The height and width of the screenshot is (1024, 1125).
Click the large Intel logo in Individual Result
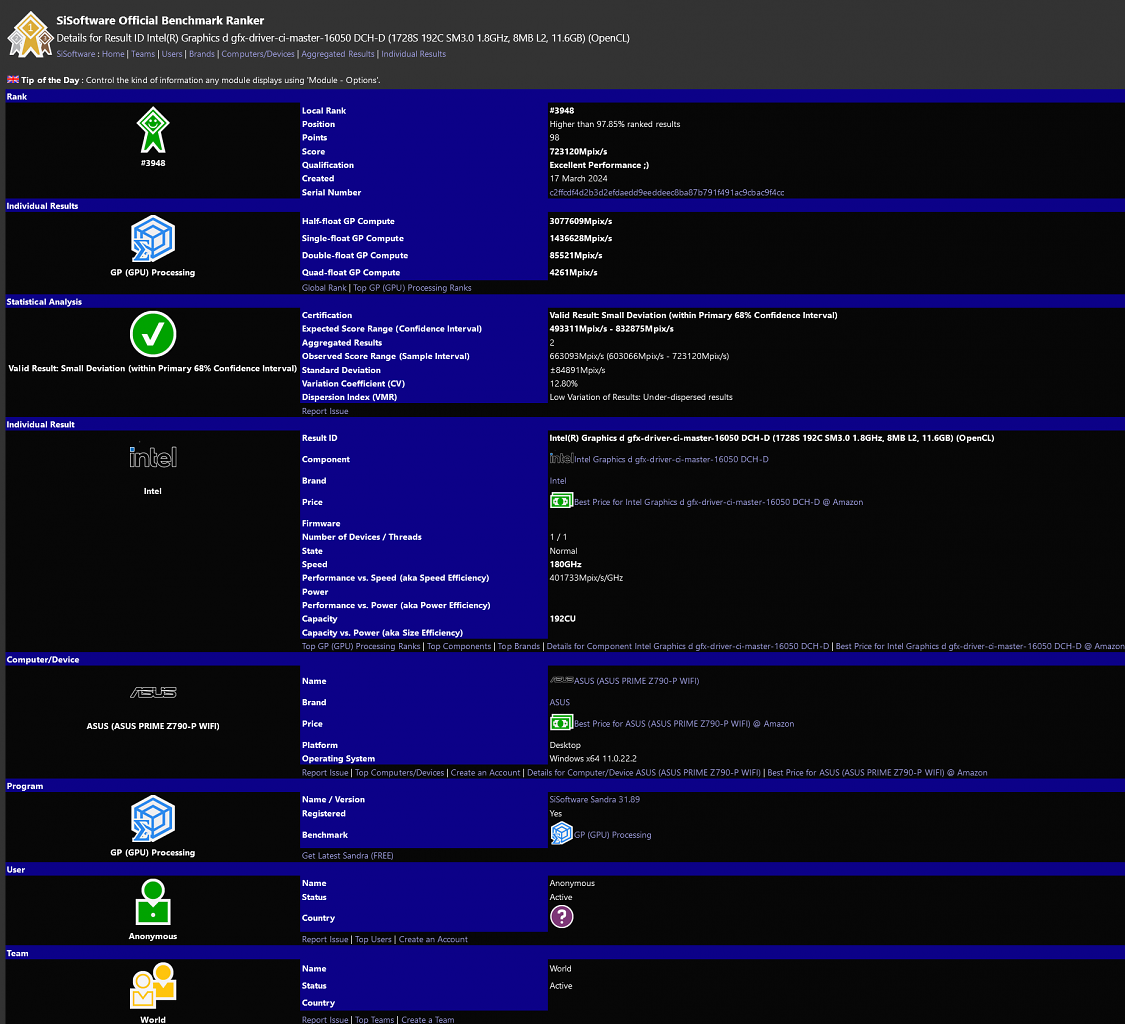[x=153, y=456]
